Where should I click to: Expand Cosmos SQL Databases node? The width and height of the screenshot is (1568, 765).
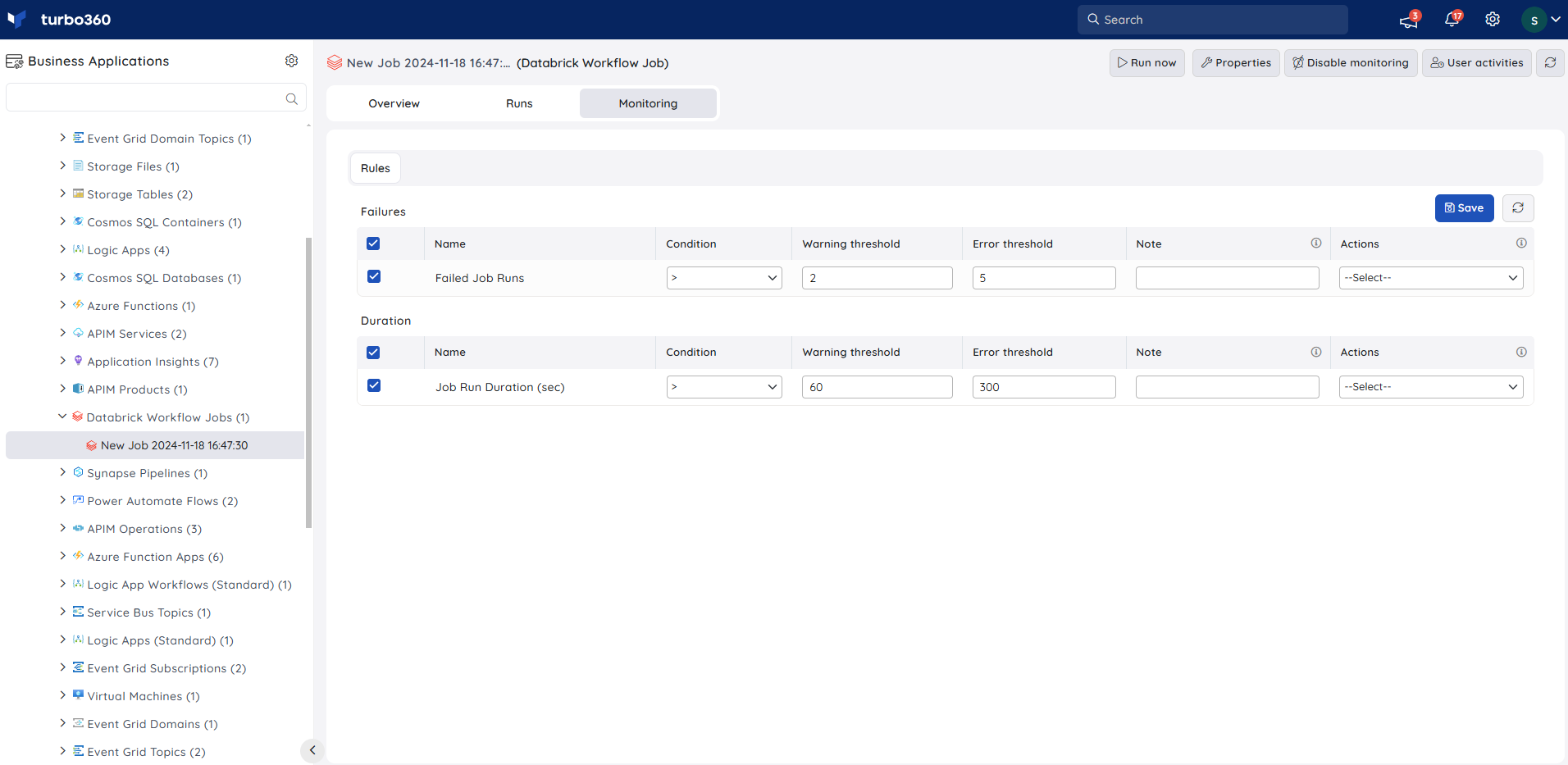(62, 277)
